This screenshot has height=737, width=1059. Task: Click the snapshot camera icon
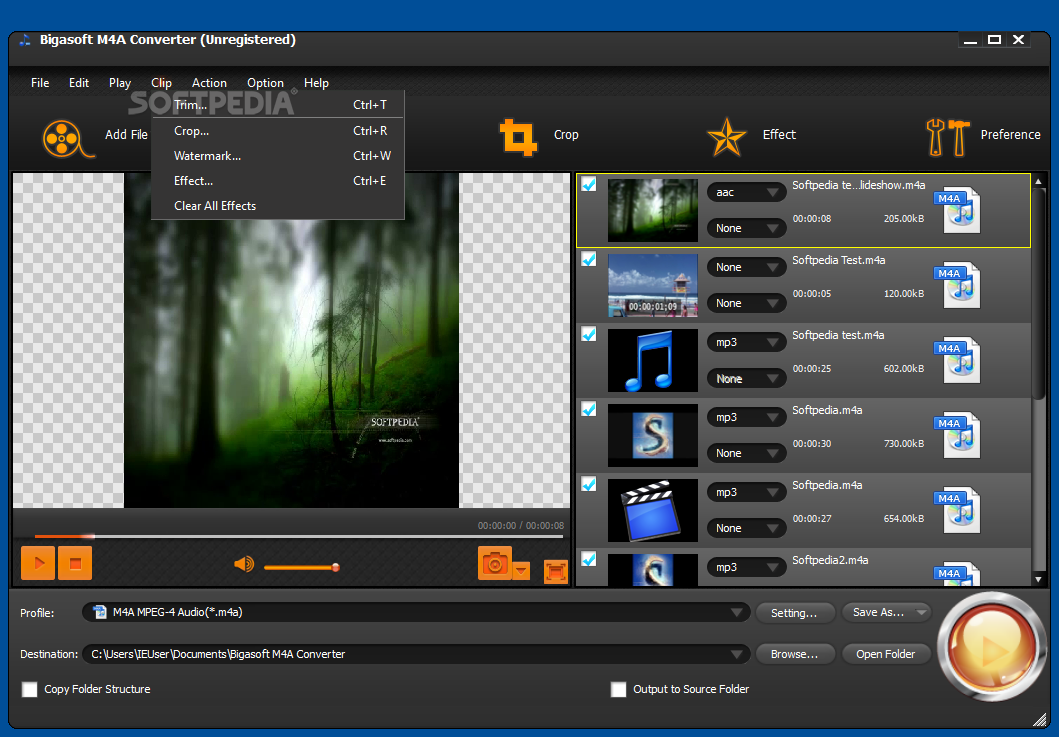495,563
